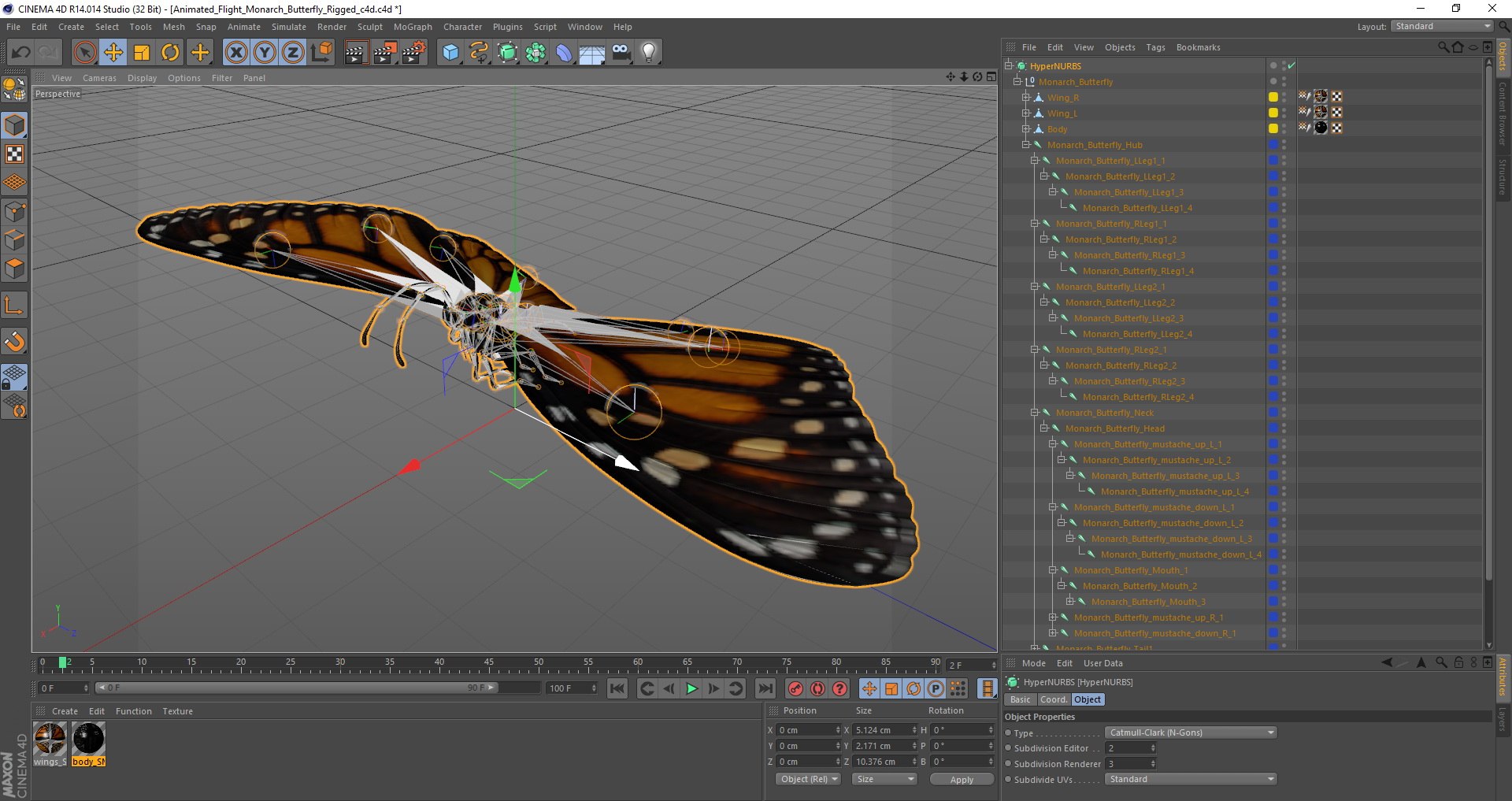
Task: Select the Move tool in top toolbar
Action: coord(113,53)
